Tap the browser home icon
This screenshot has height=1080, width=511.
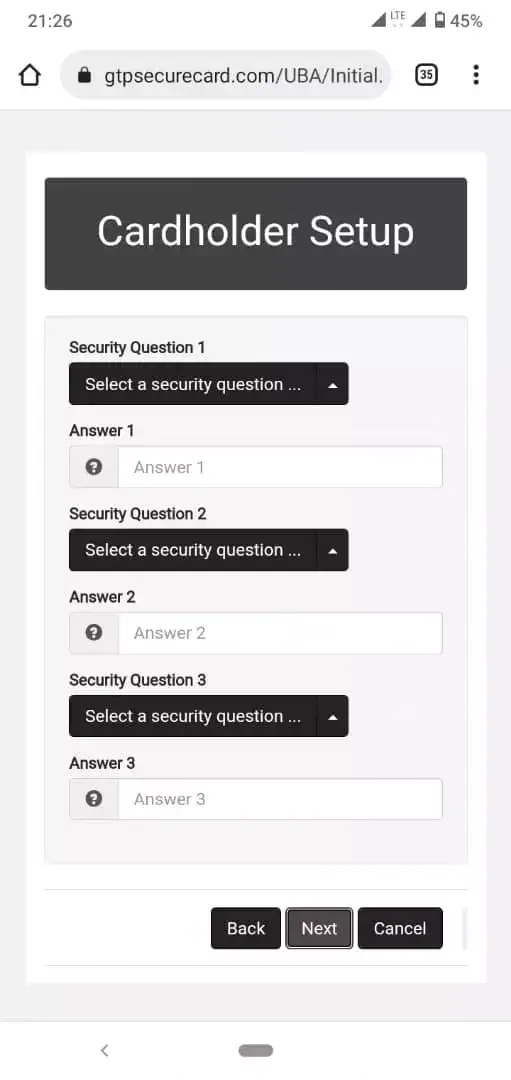click(x=30, y=75)
